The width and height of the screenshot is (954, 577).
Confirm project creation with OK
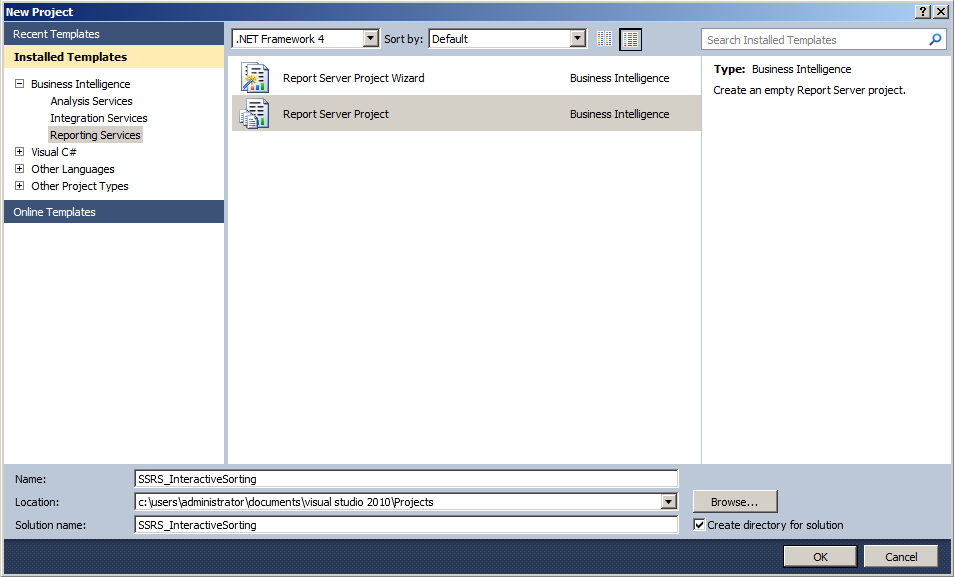click(x=820, y=556)
